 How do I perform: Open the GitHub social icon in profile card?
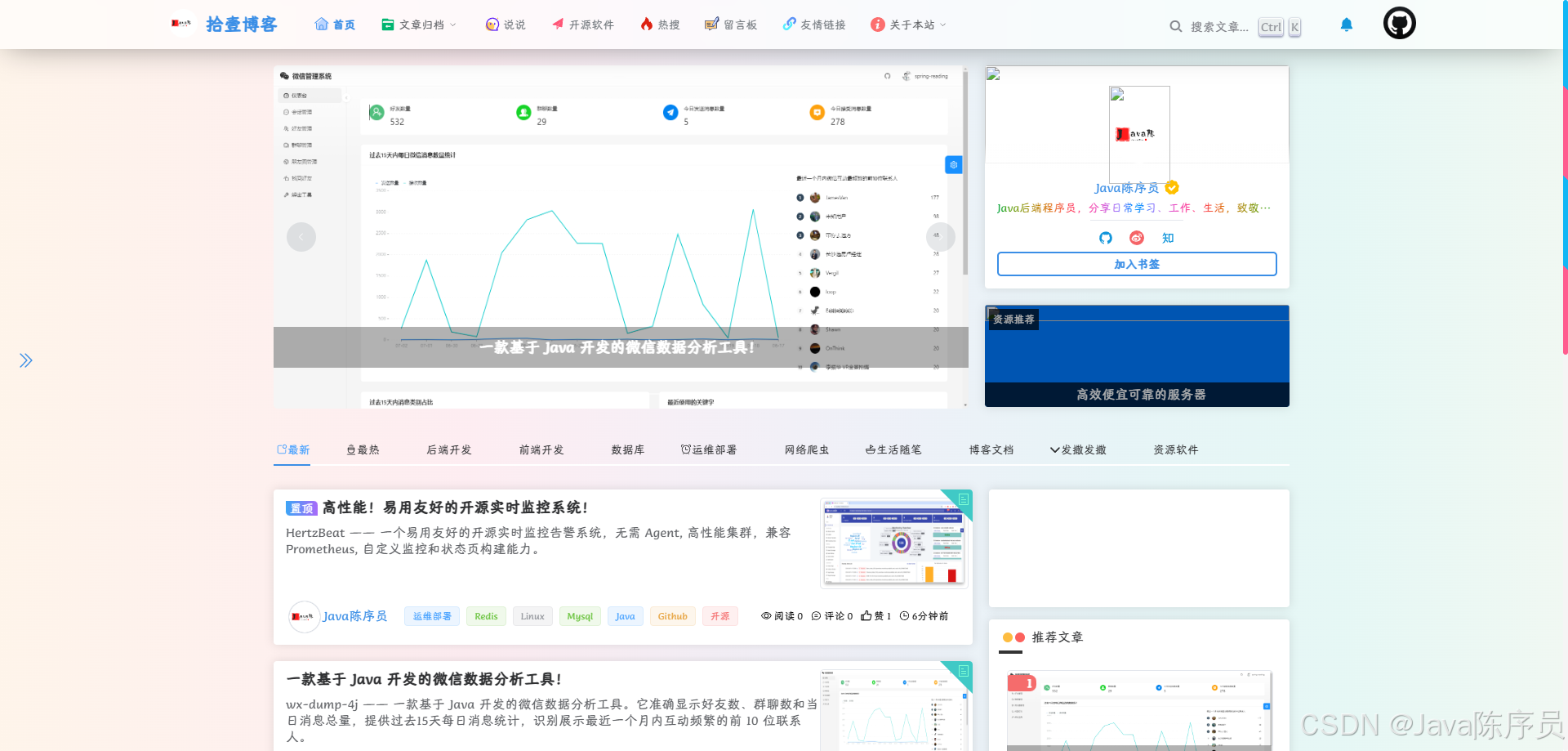[x=1106, y=238]
